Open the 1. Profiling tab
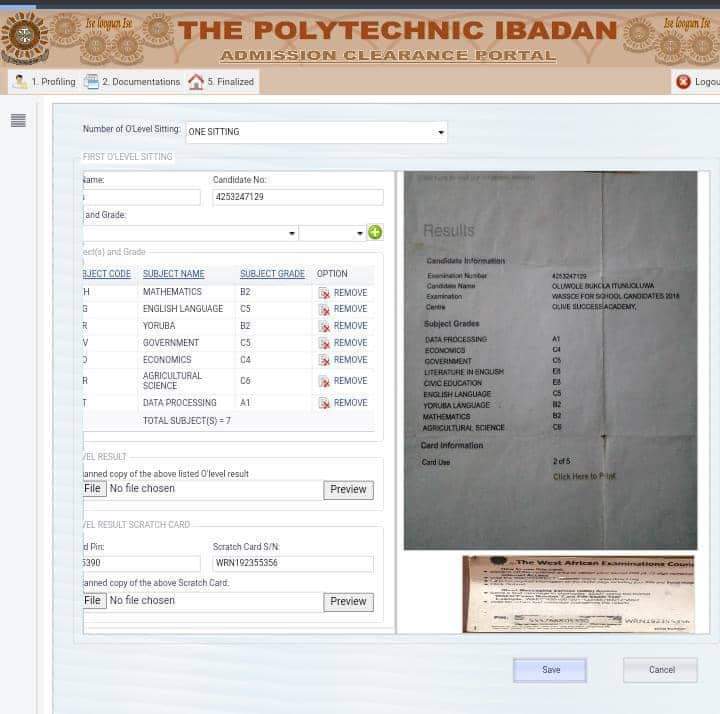 (45, 82)
